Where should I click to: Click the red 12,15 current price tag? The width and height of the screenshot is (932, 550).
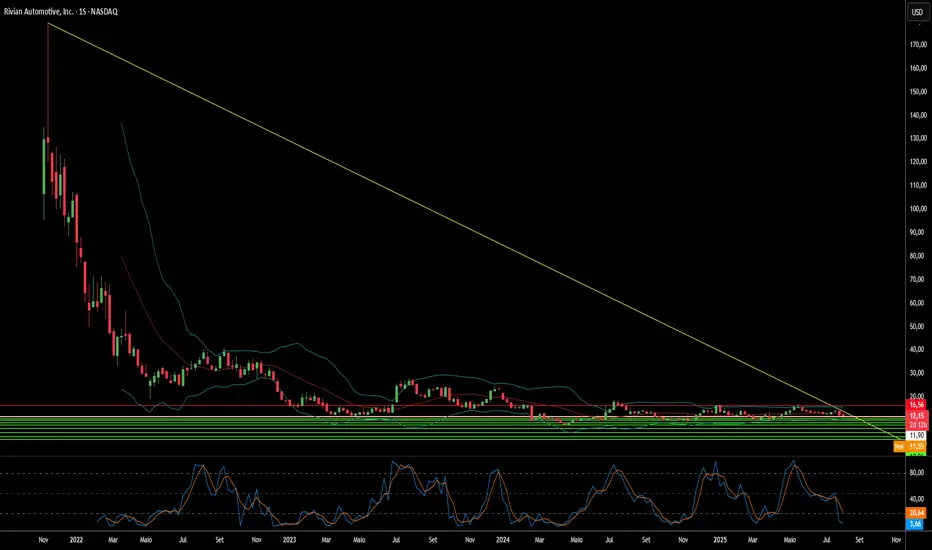tap(915, 415)
